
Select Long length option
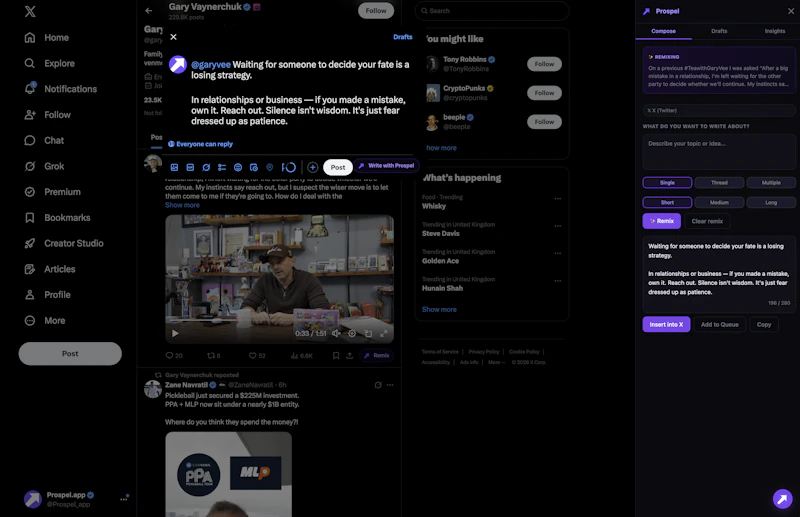click(x=771, y=203)
